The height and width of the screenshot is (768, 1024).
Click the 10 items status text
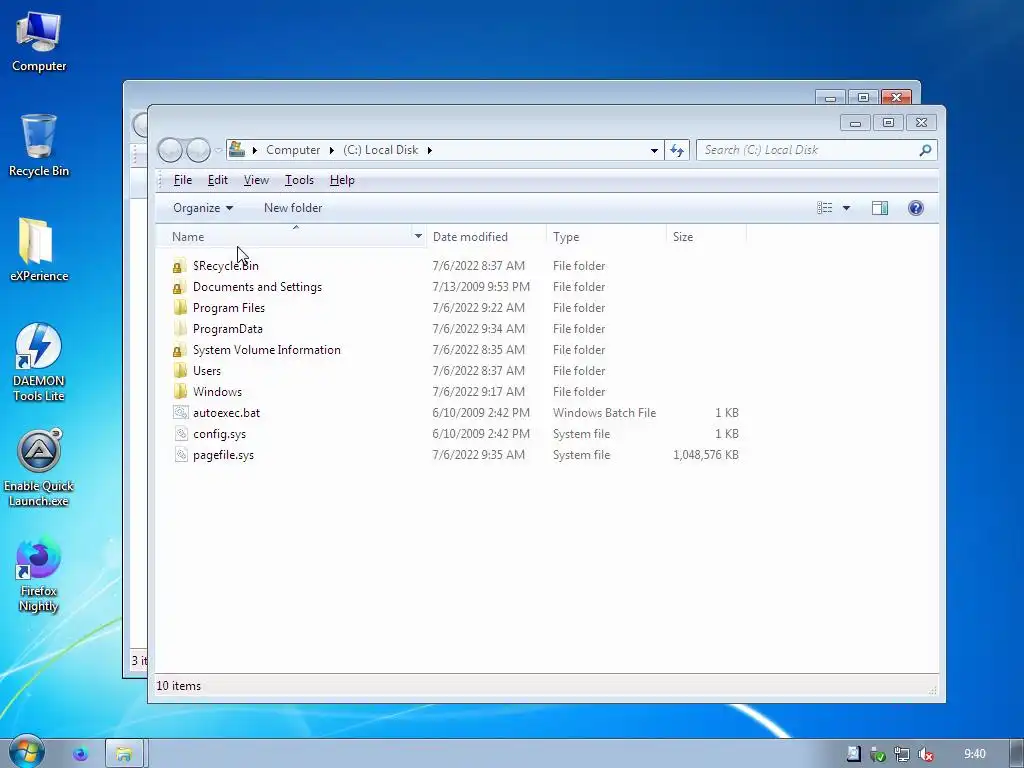178,686
